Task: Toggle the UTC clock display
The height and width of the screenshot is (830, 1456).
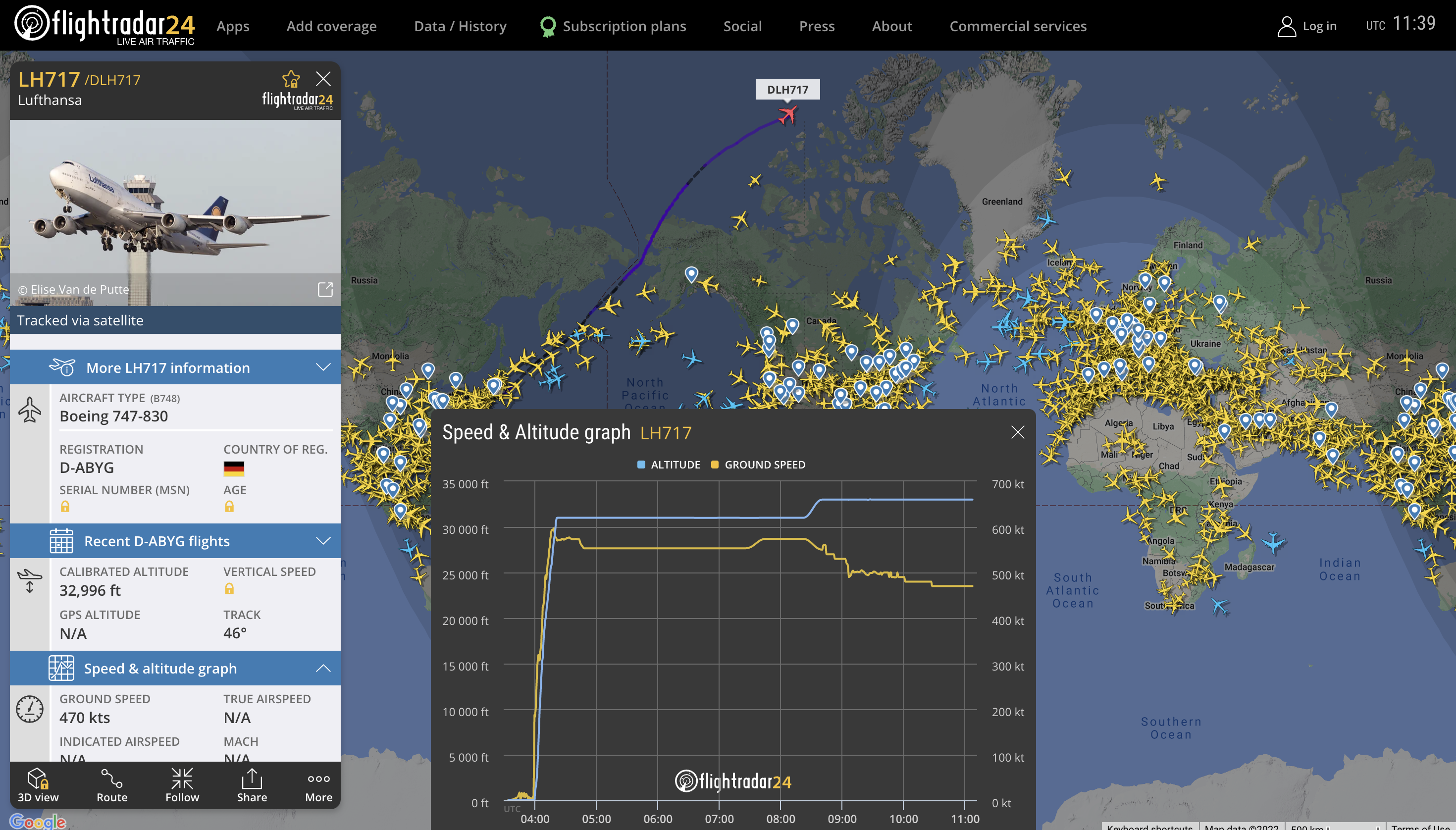Action: point(1400,24)
